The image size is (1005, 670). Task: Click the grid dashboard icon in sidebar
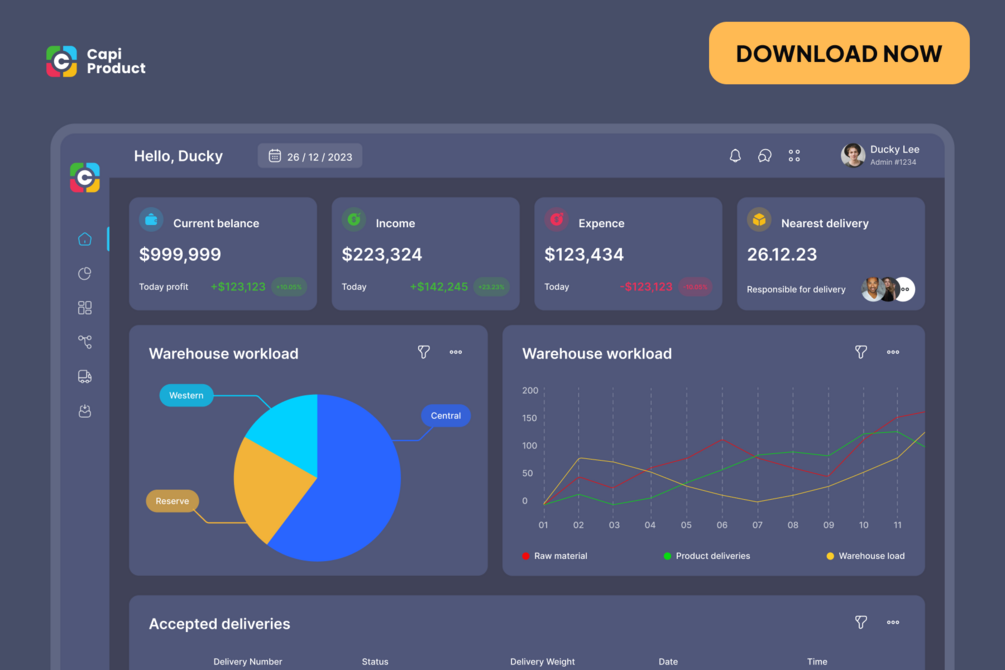click(85, 307)
